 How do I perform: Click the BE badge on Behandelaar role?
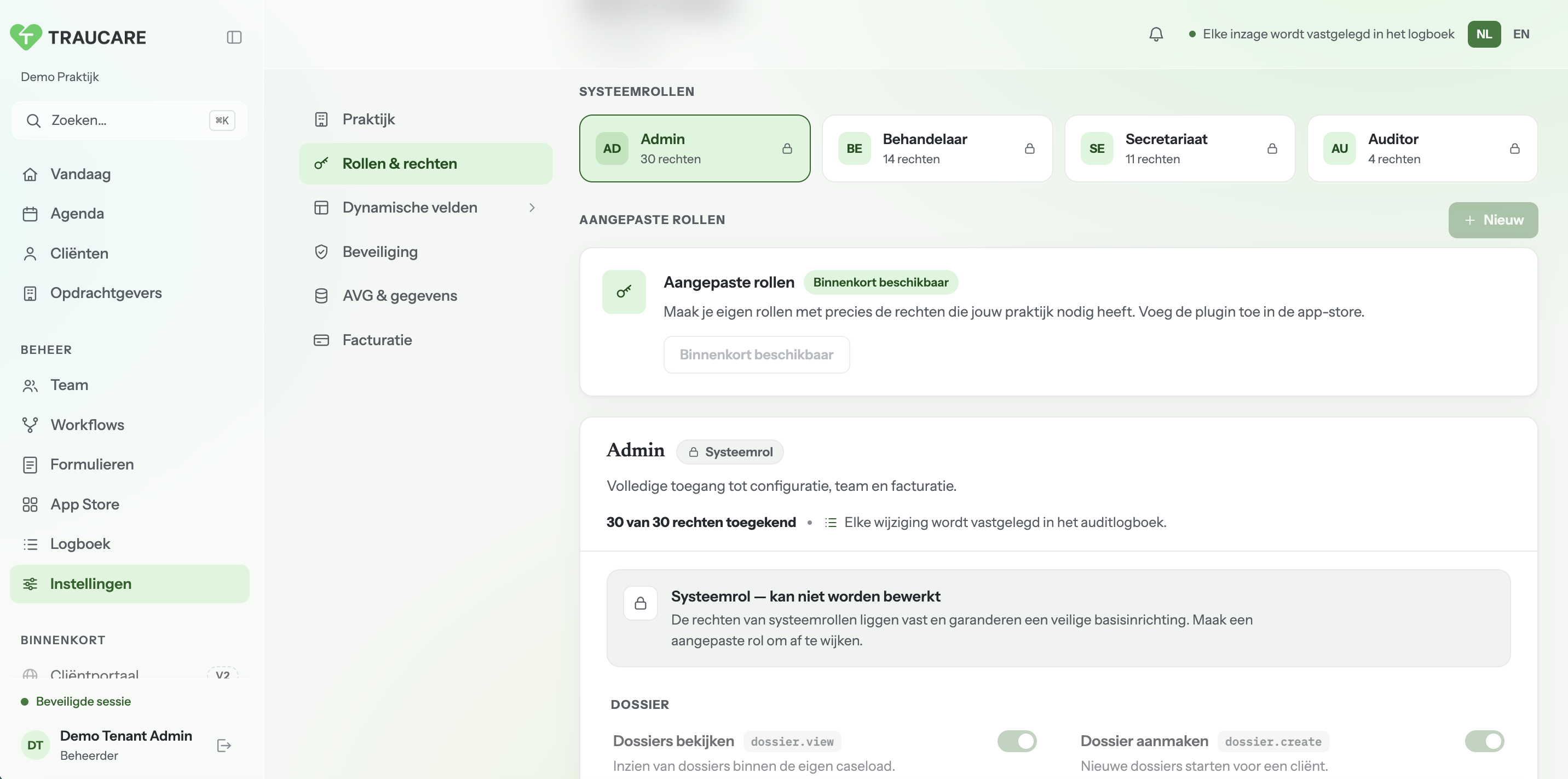[x=854, y=148]
